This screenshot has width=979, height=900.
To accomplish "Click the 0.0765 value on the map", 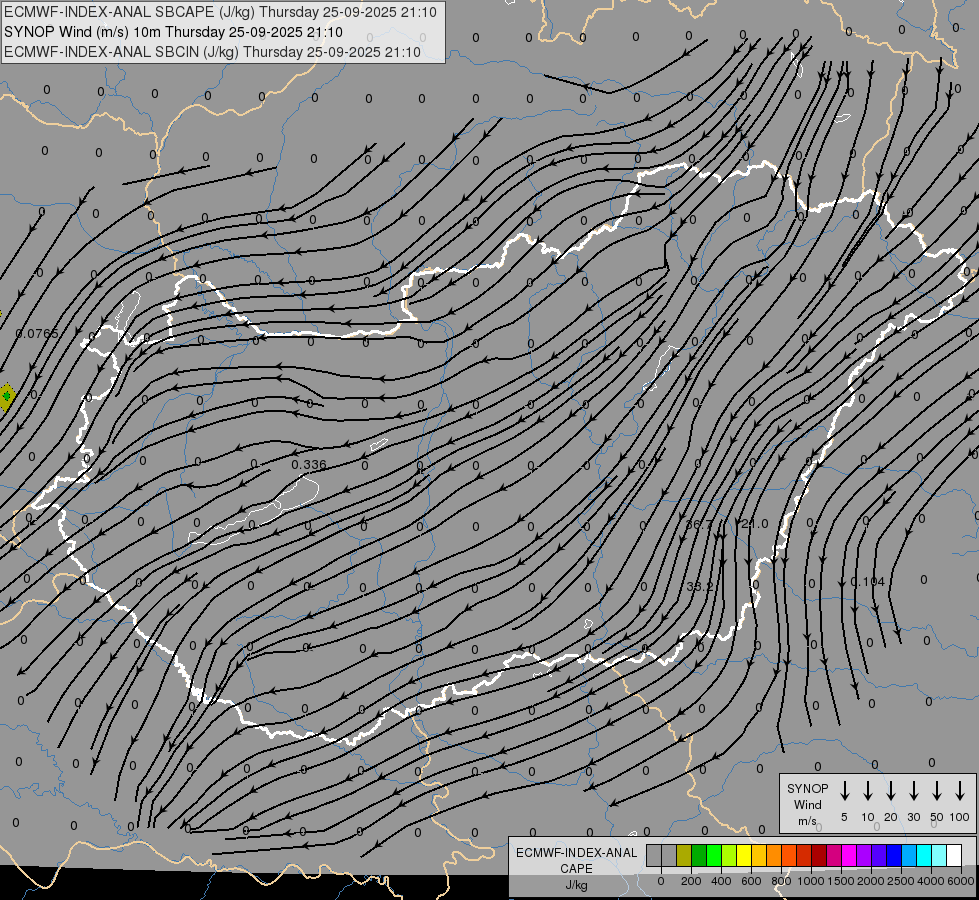I will (x=37, y=334).
